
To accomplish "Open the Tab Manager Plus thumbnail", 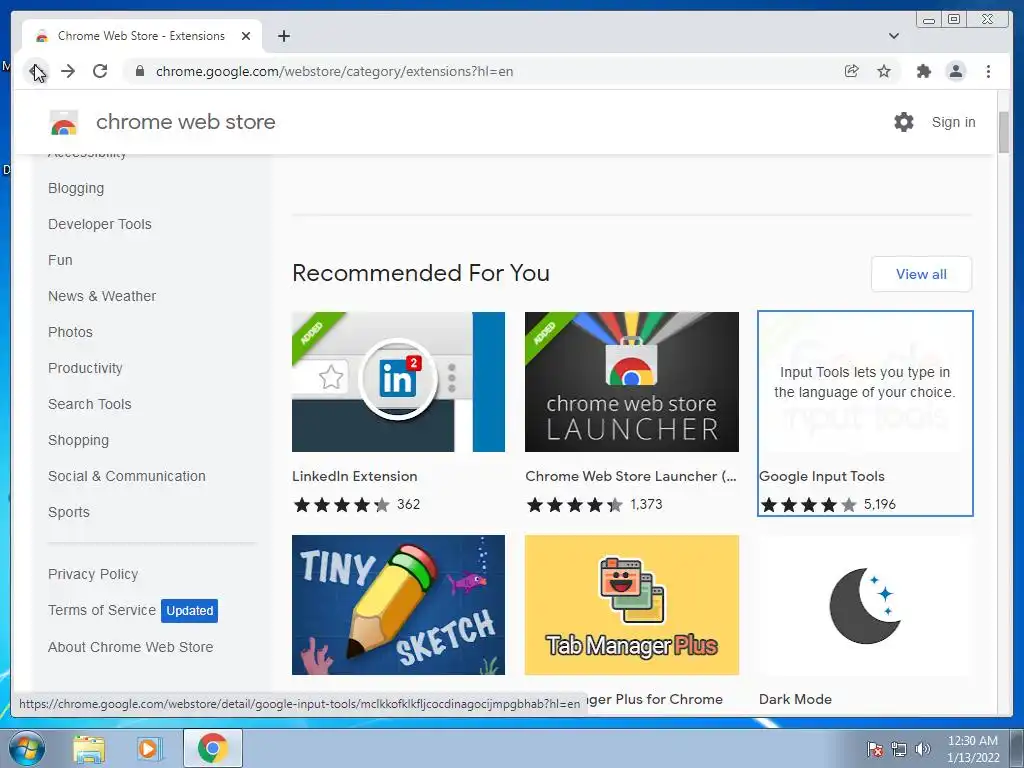I will [632, 605].
